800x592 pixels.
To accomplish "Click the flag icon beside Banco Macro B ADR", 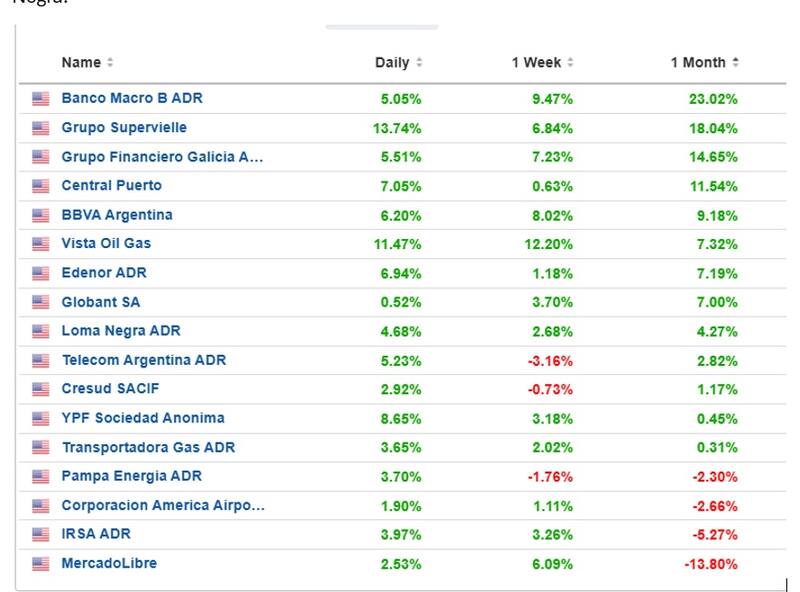I will (40, 99).
